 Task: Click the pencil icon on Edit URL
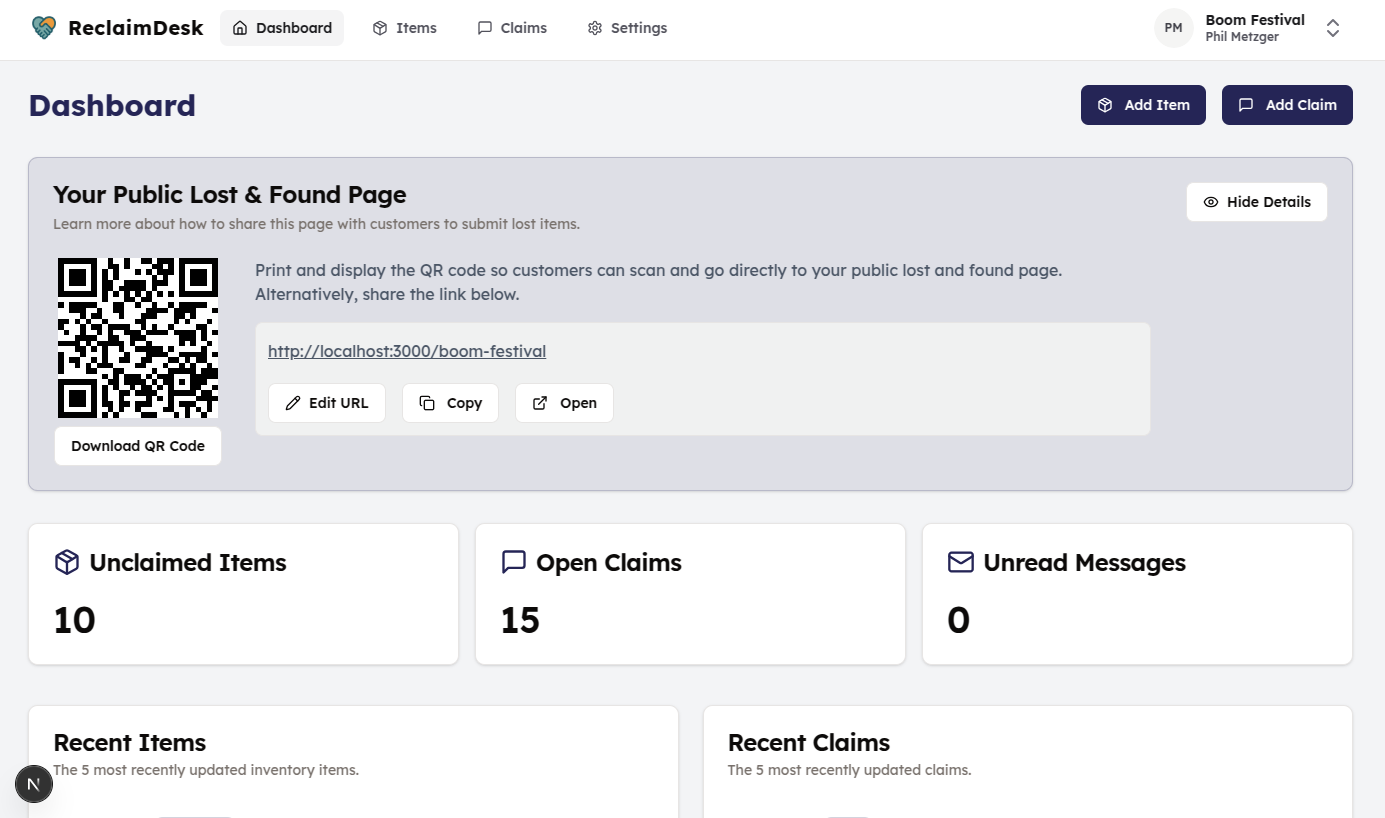pyautogui.click(x=293, y=402)
